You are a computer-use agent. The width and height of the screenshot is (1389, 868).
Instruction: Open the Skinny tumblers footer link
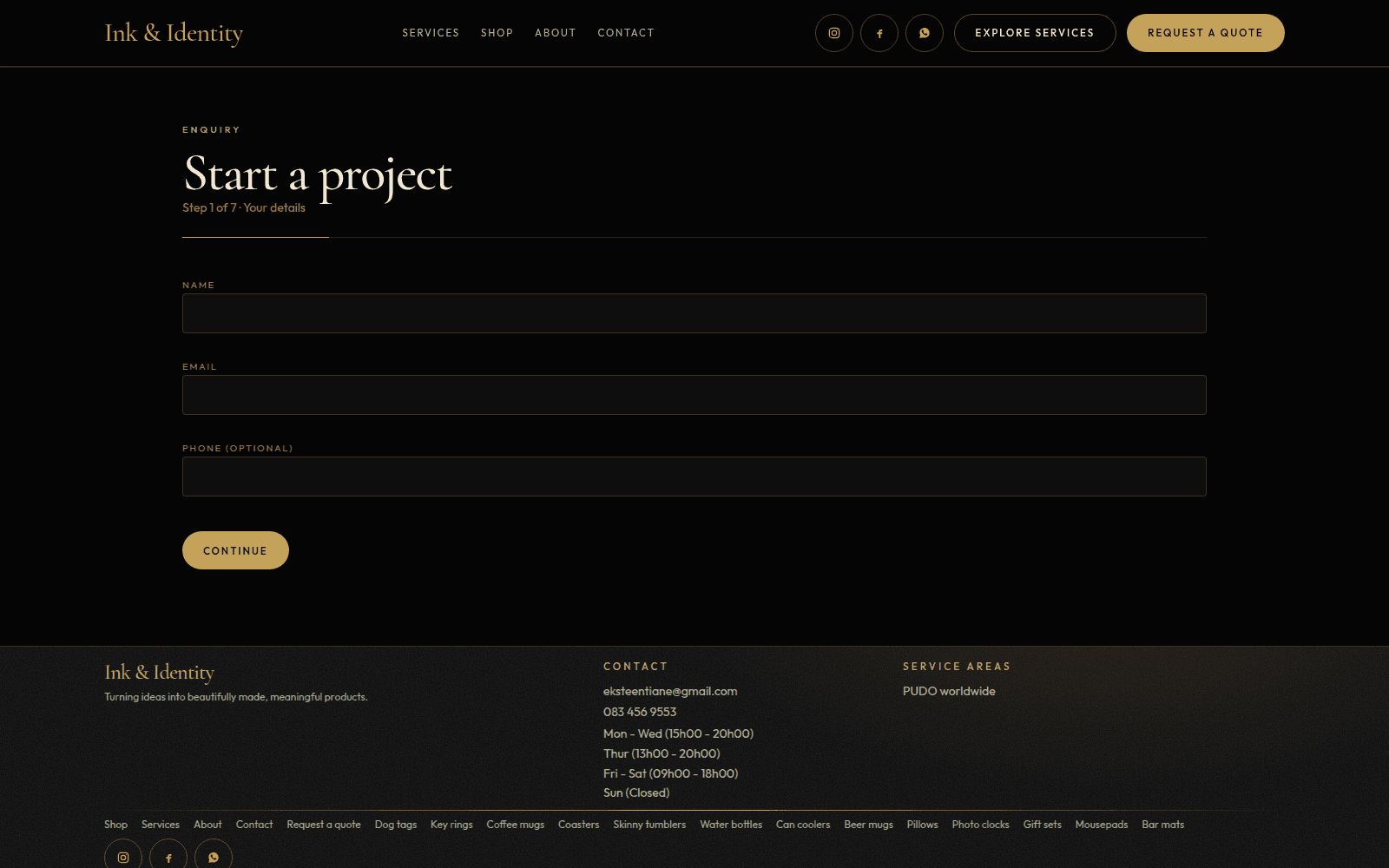point(649,825)
